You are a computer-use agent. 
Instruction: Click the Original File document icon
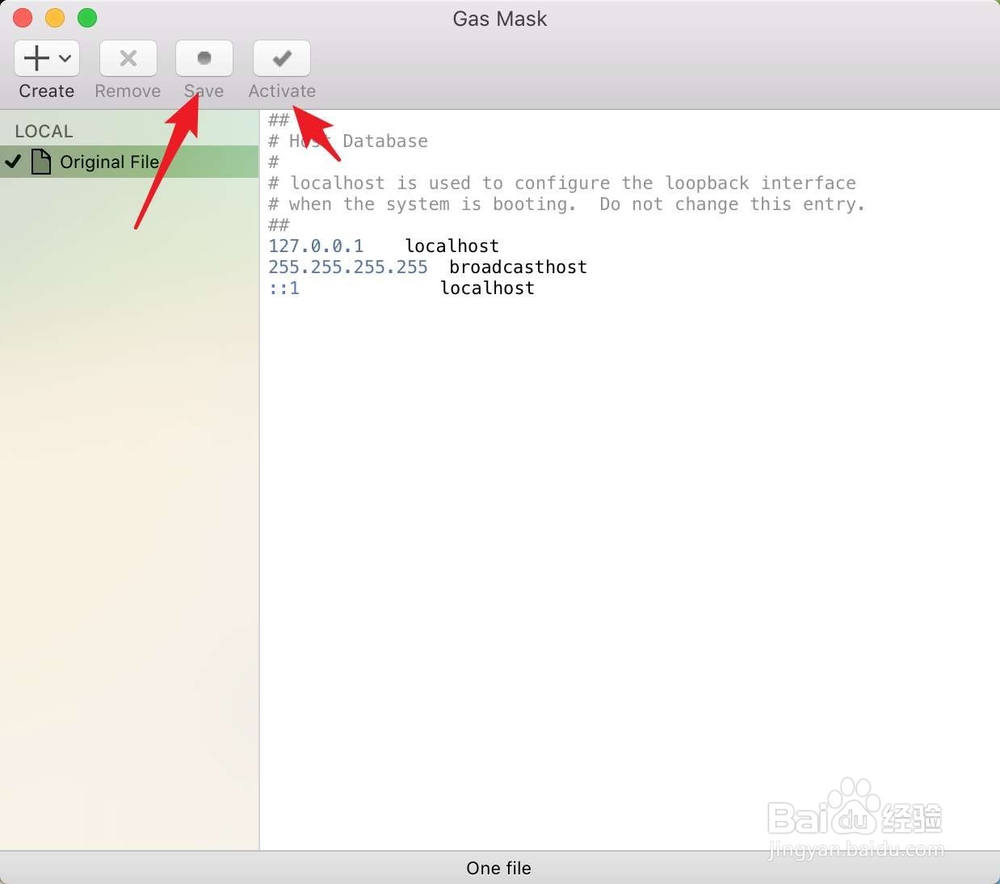pyautogui.click(x=41, y=161)
